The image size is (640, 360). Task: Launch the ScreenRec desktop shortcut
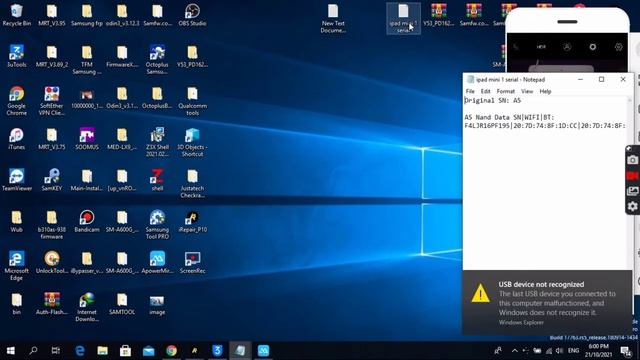click(192, 262)
